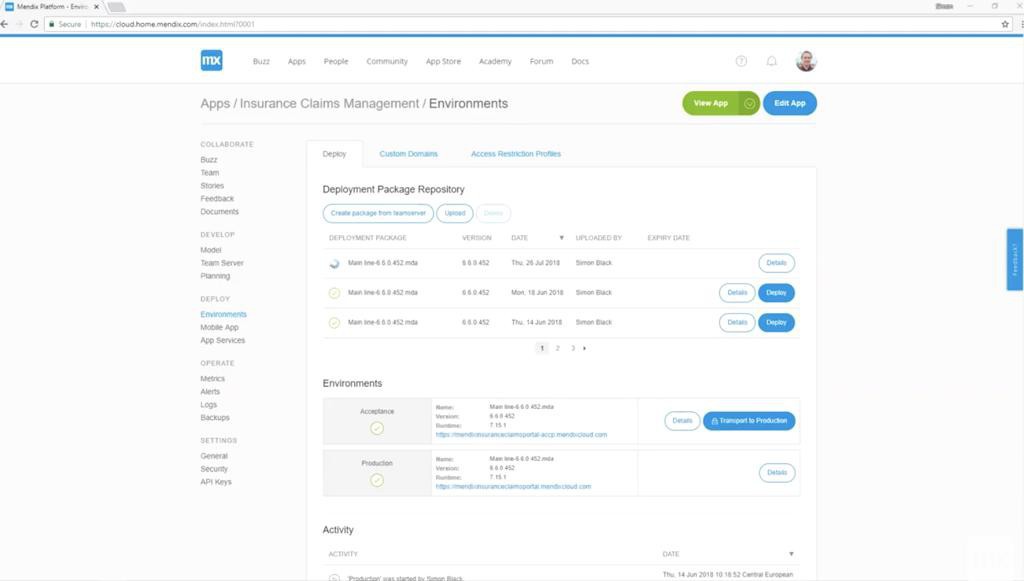Click the status check for Mon, 18 Jun package
This screenshot has width=1024, height=581.
[334, 293]
